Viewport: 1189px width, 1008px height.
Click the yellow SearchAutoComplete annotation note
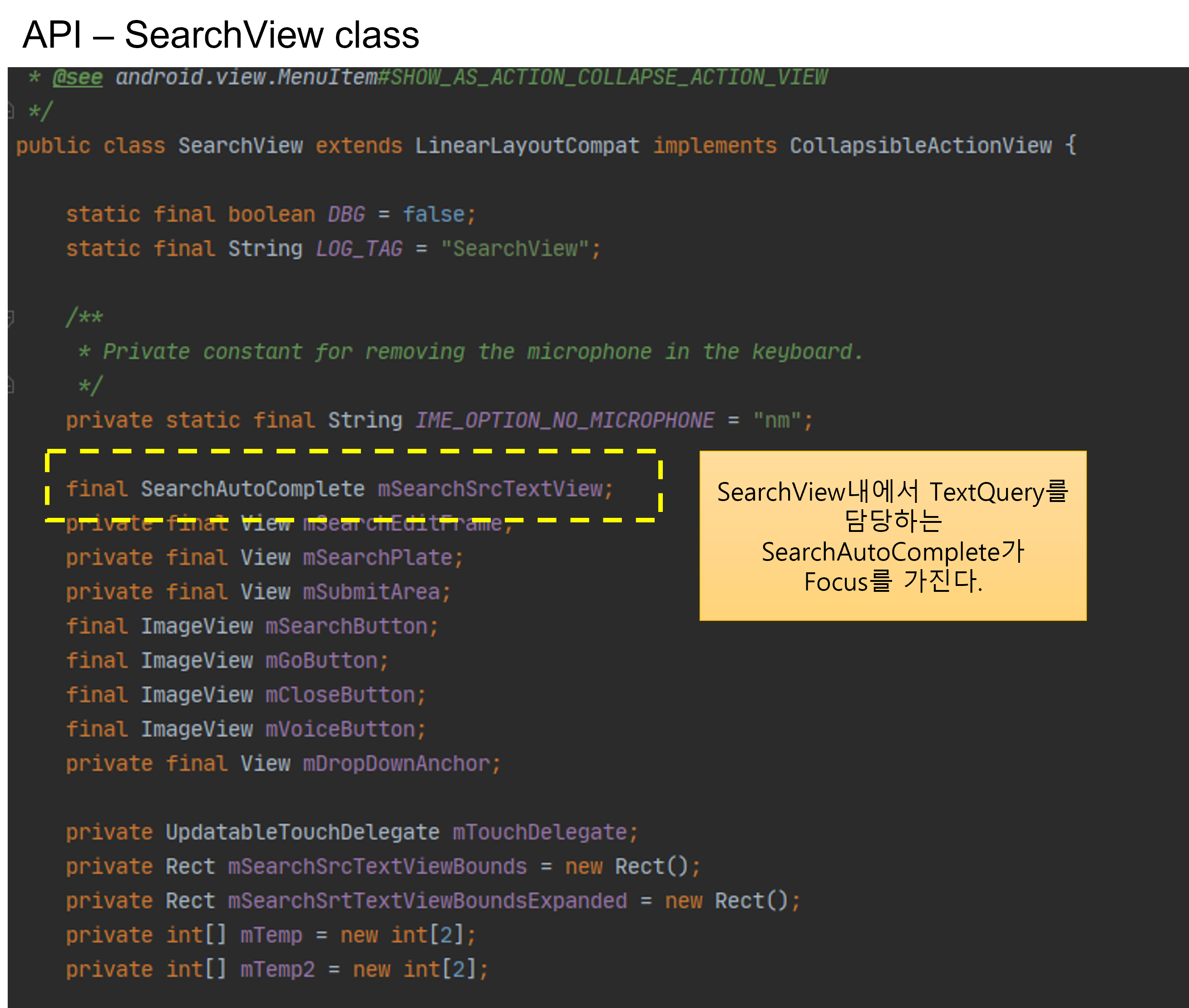pyautogui.click(x=893, y=536)
